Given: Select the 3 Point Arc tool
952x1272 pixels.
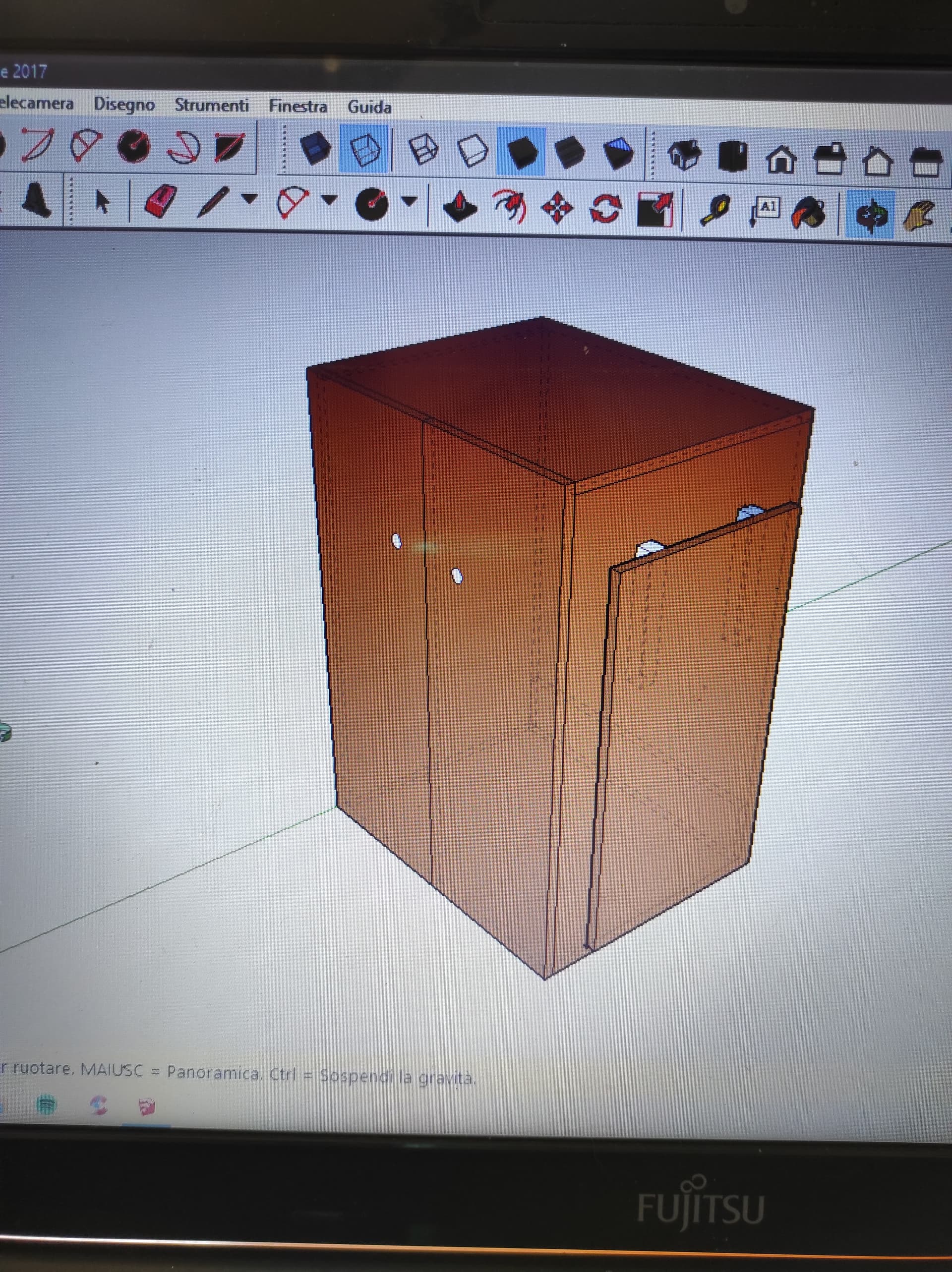Looking at the screenshot, I should point(183,148).
